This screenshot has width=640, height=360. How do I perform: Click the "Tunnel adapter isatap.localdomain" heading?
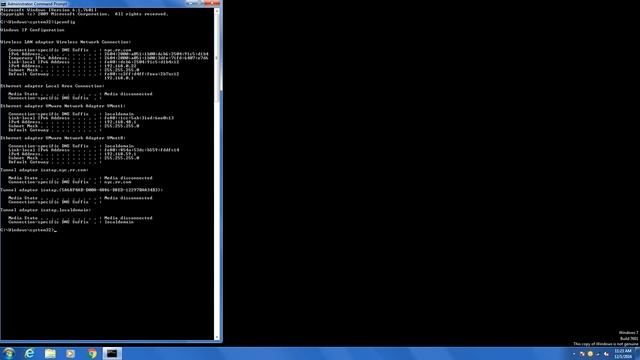[46, 210]
